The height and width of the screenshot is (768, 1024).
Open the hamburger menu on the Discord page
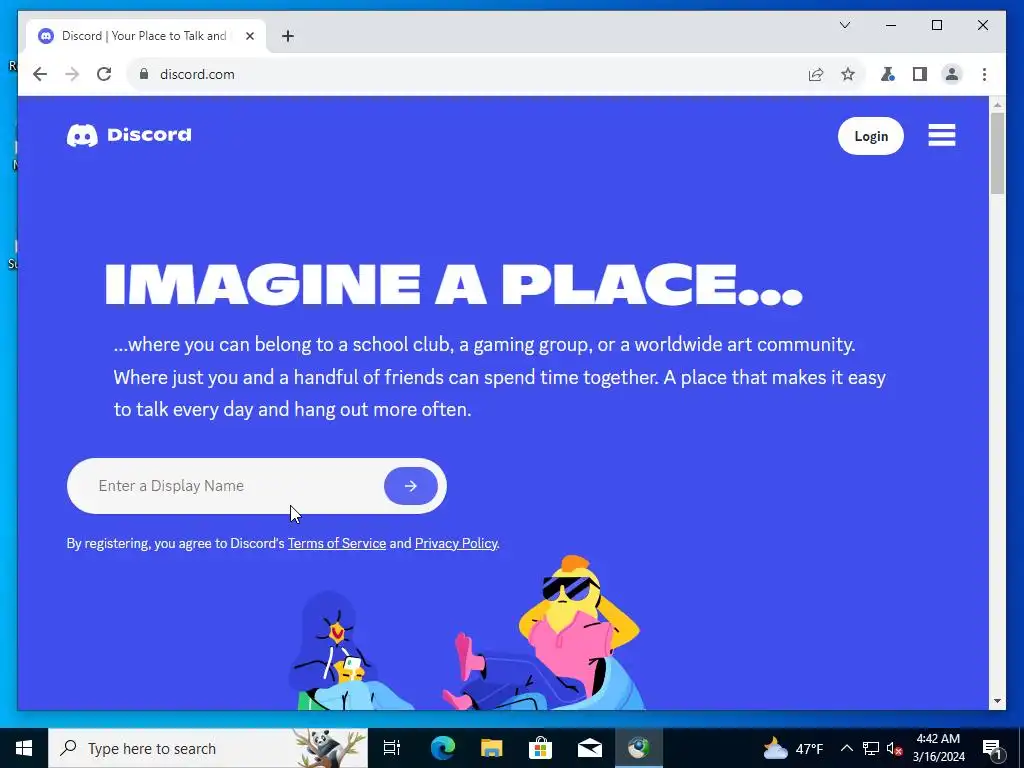coord(941,135)
